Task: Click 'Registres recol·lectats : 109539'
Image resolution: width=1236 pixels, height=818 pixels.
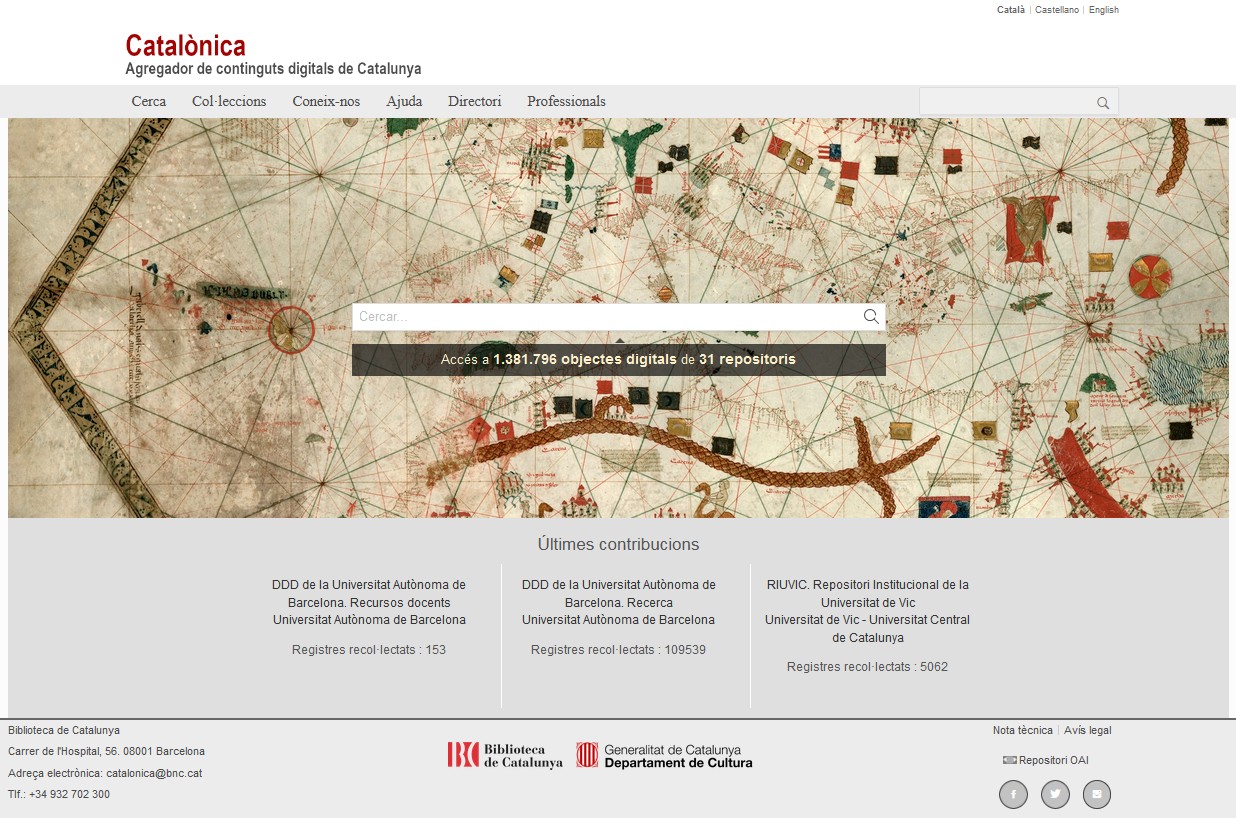Action: click(x=619, y=650)
